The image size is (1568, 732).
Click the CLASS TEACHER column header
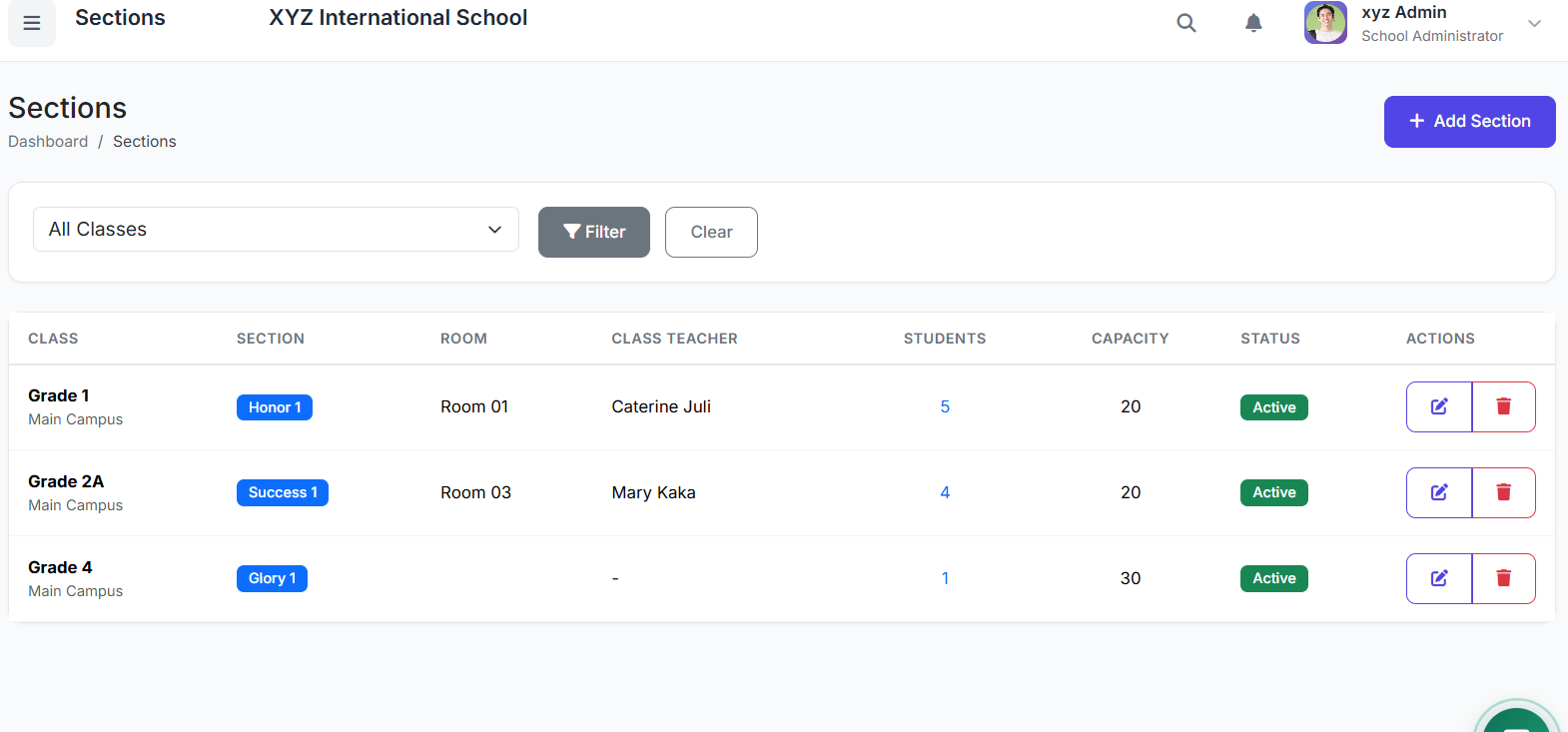[x=674, y=339]
